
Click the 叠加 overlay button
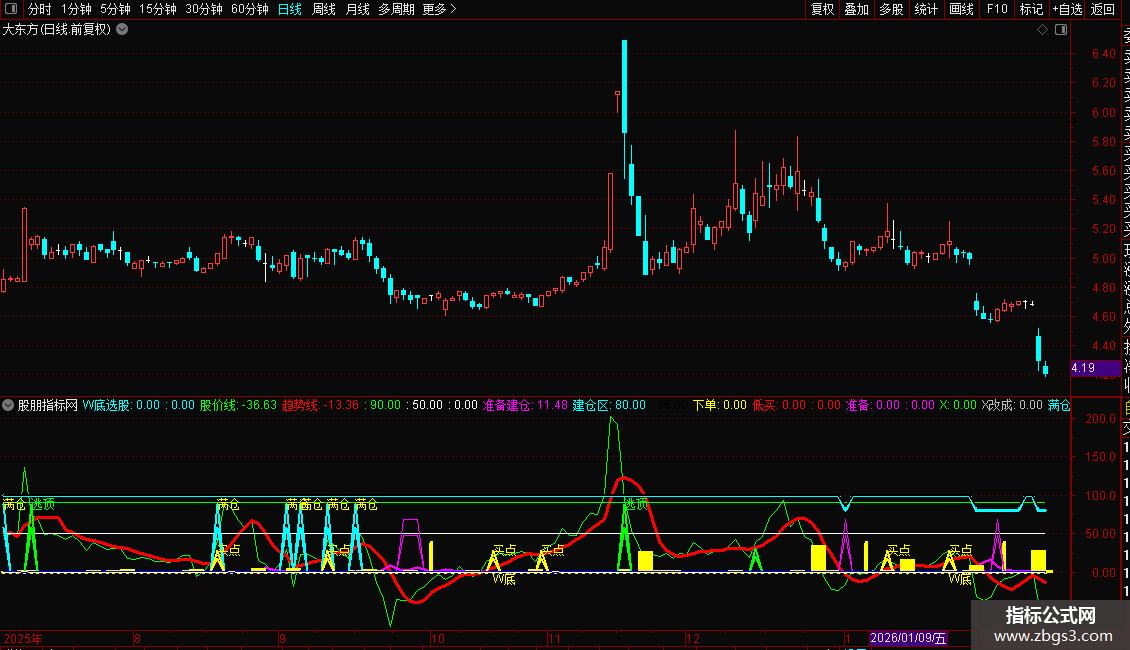[857, 9]
